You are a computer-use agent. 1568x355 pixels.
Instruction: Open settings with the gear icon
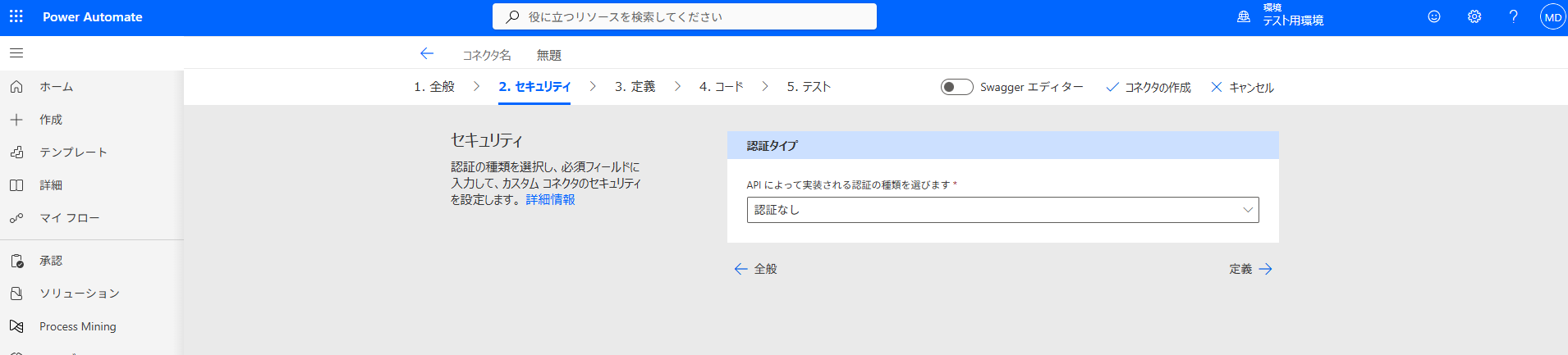(x=1474, y=16)
